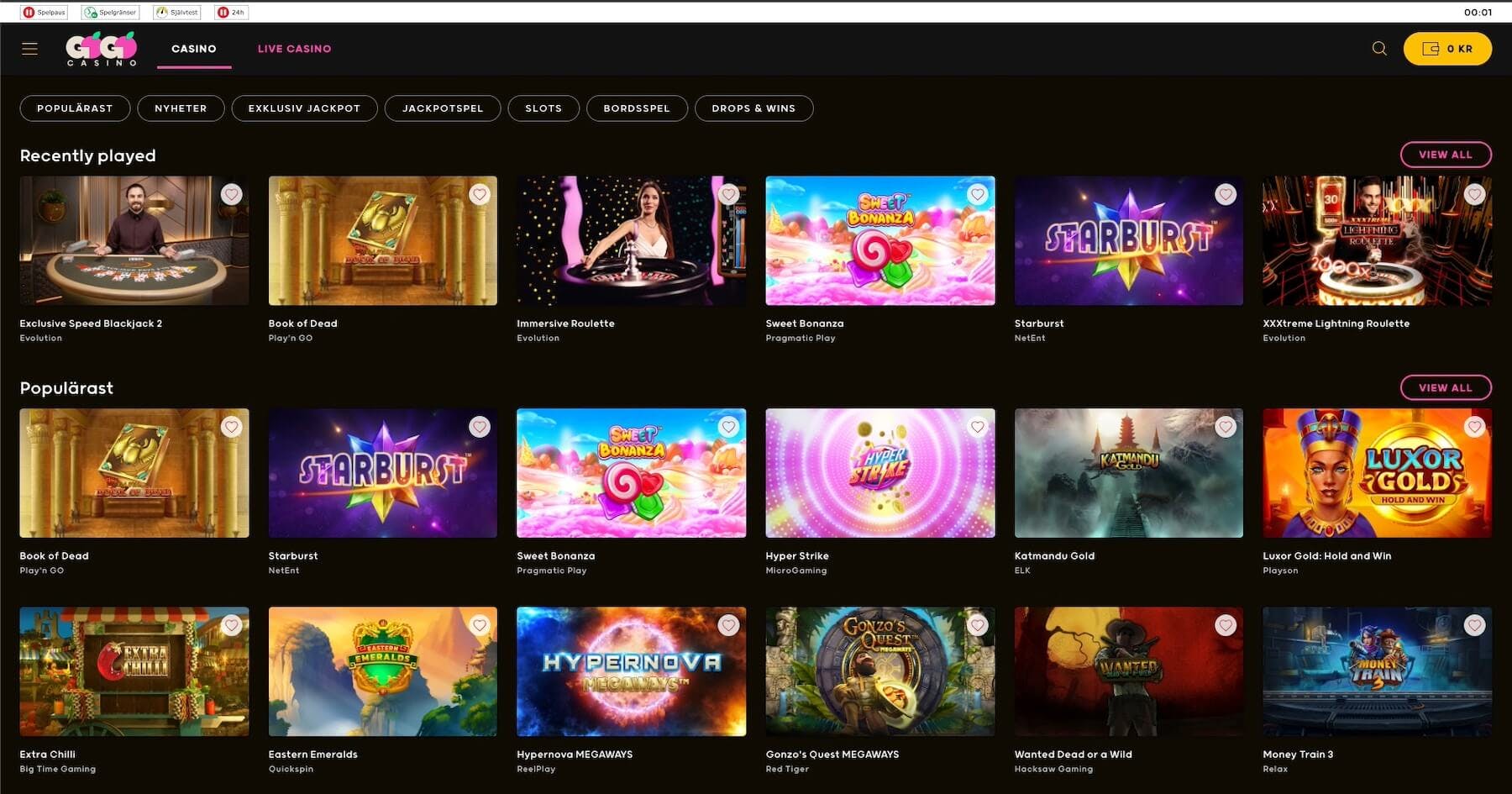Favorite Book of Dead in Recently played
The image size is (1512, 794).
[480, 194]
